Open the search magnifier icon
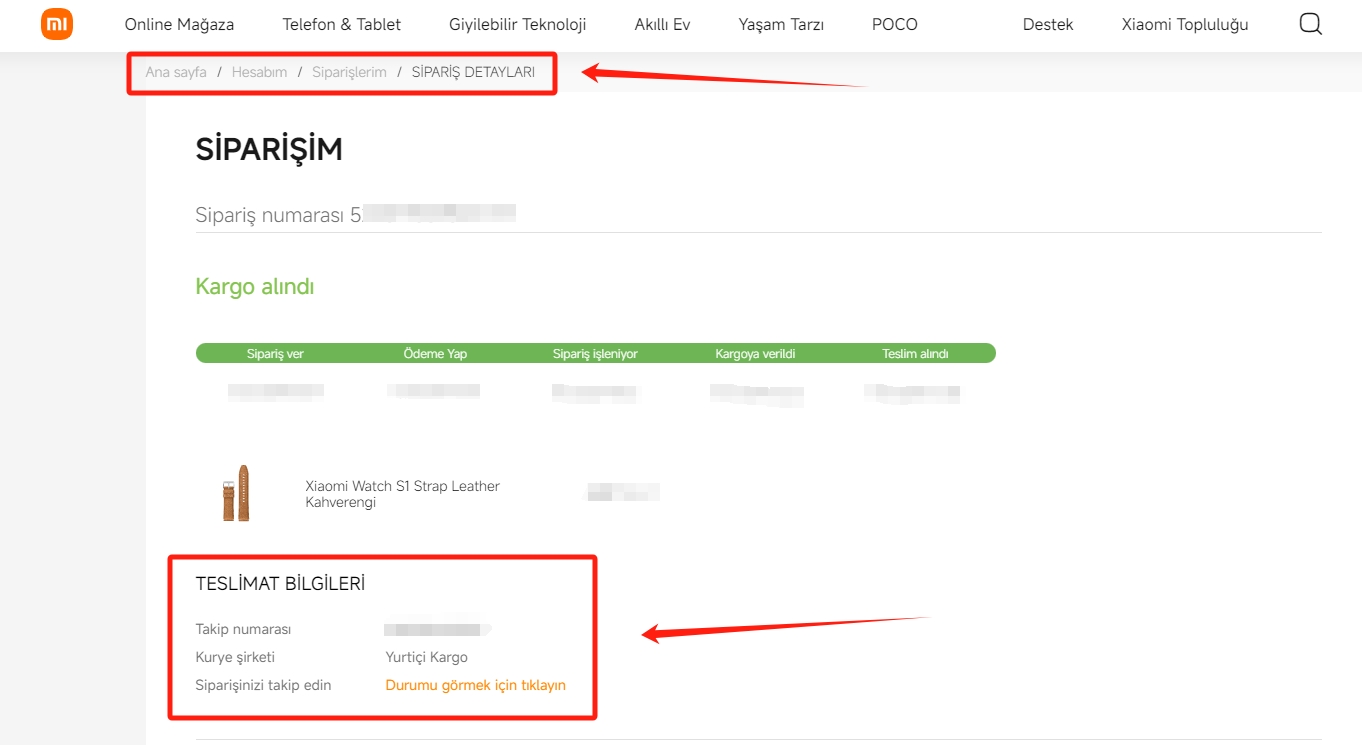 pos(1310,24)
